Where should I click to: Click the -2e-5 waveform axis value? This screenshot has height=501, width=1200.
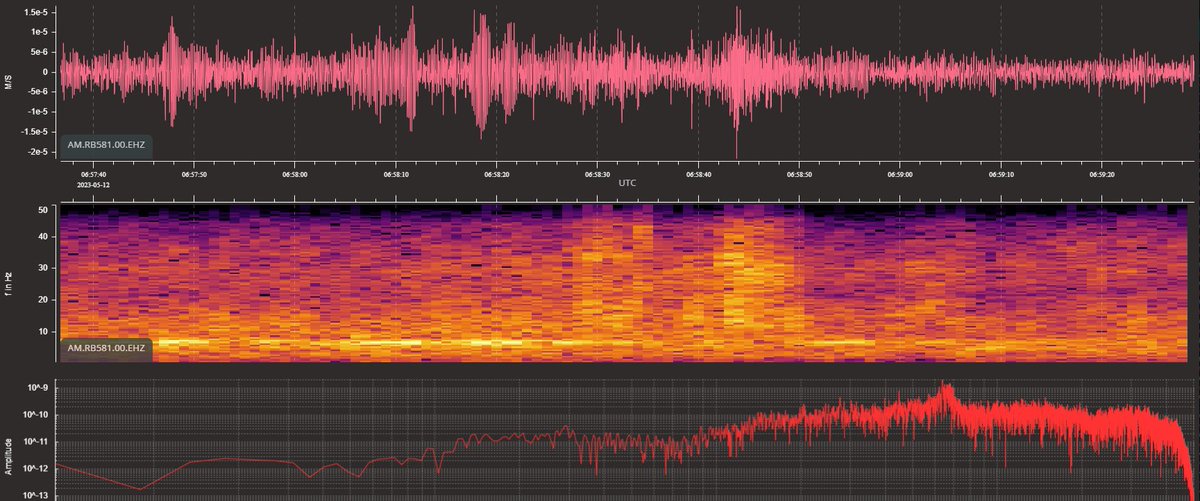(x=37, y=152)
